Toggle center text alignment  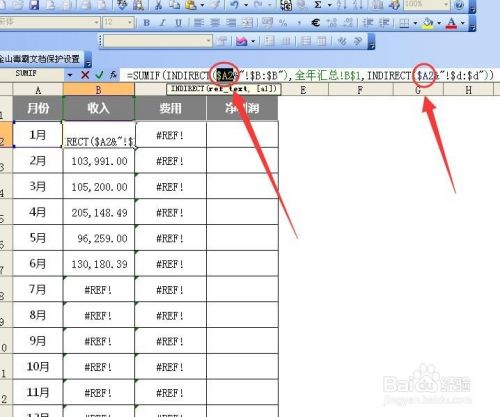point(215,23)
